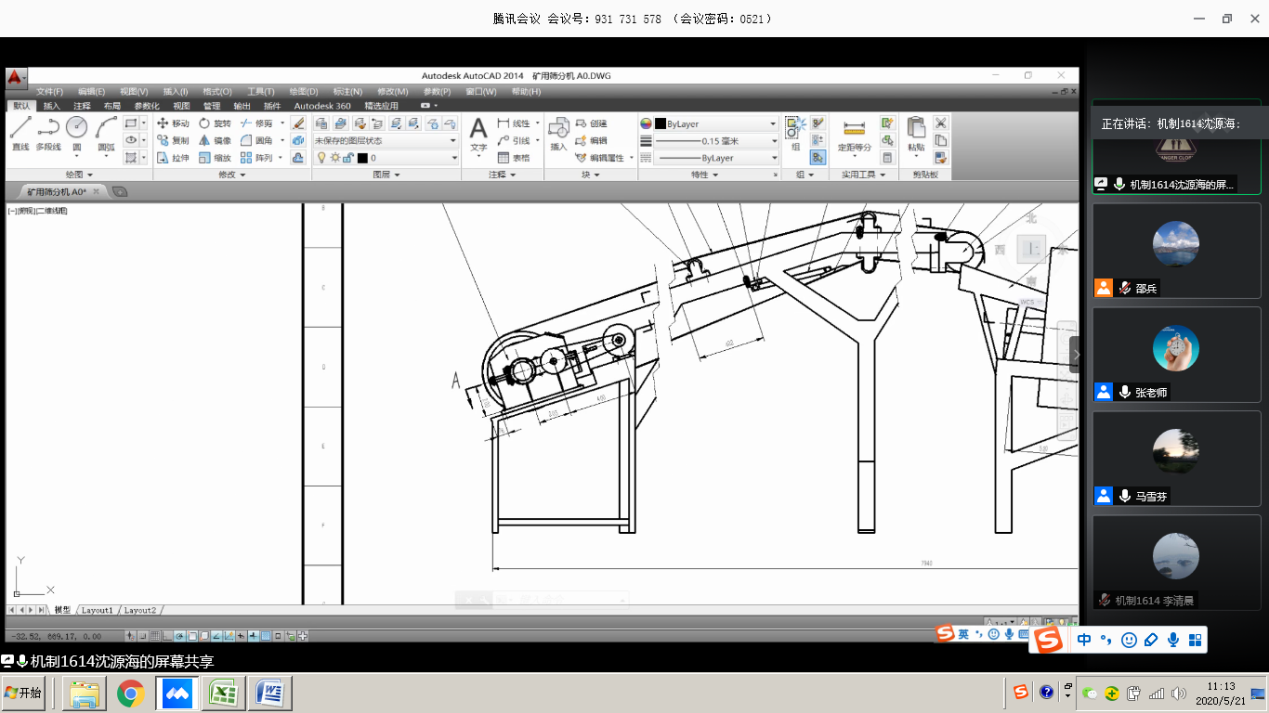
Task: Click the 编辑属性 (Edit Attributes) button
Action: tap(599, 158)
